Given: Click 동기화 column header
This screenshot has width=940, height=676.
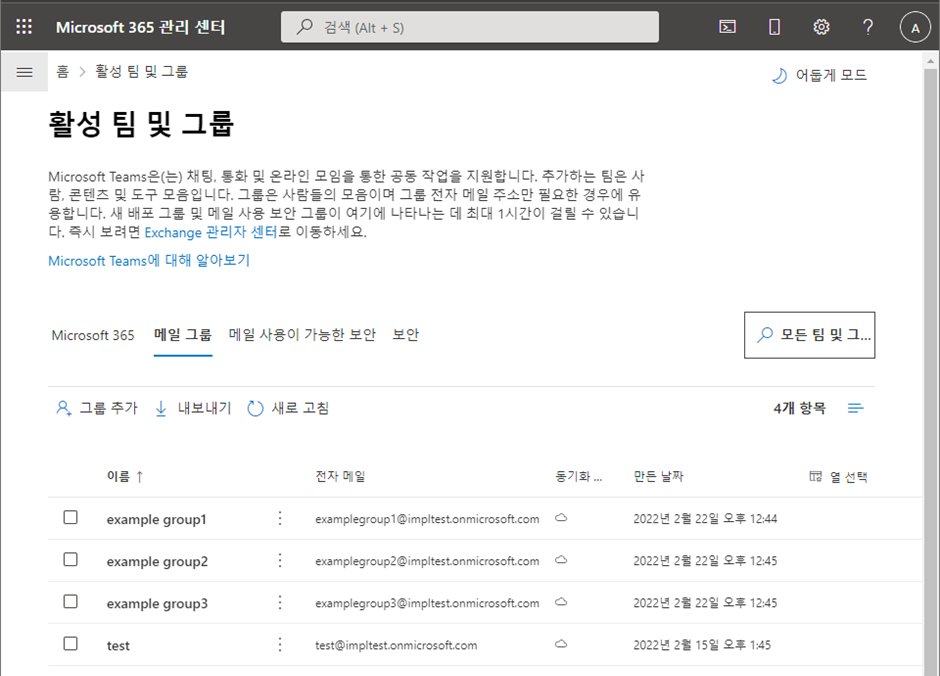Looking at the screenshot, I should 579,476.
